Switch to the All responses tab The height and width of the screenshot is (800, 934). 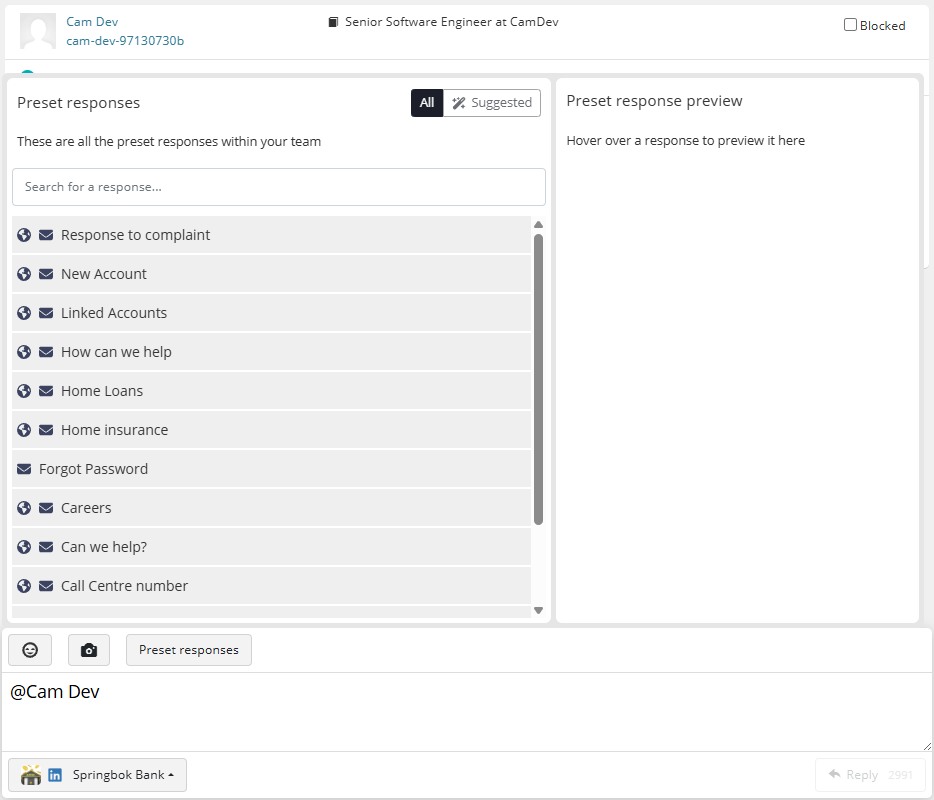427,103
